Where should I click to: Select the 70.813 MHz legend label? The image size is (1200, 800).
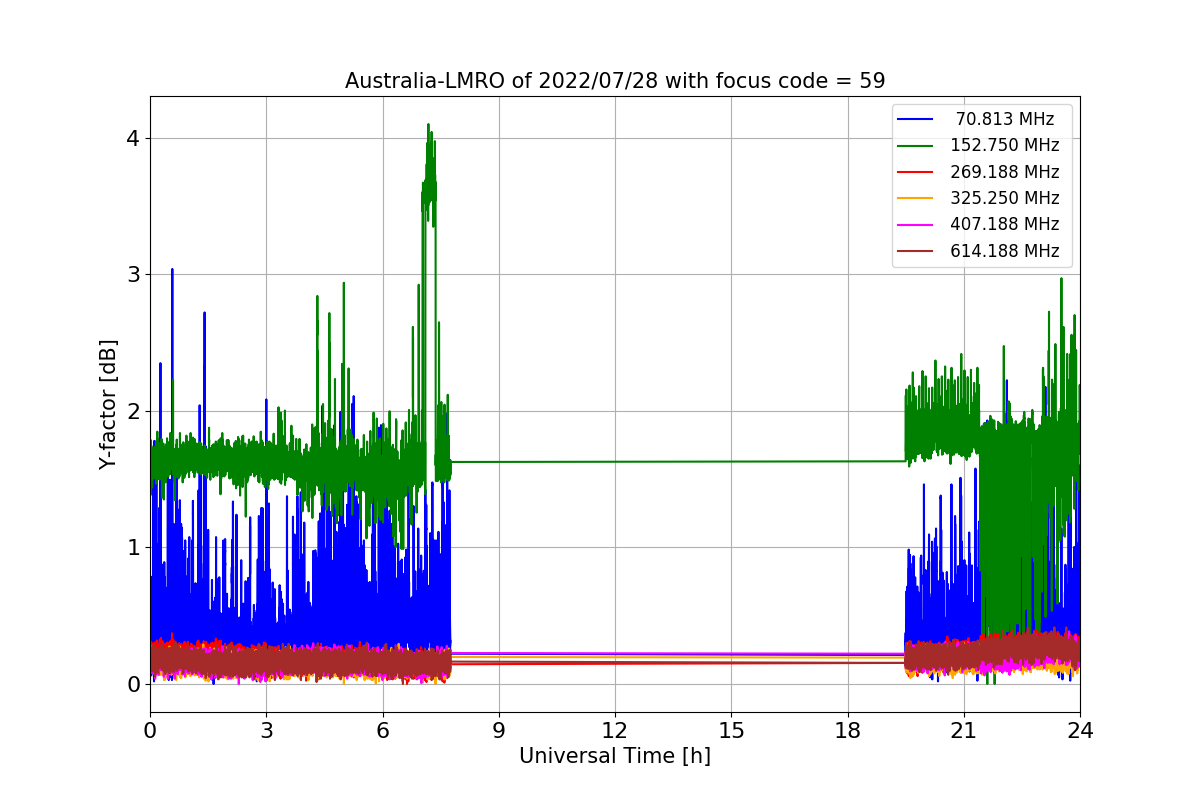[1005, 119]
